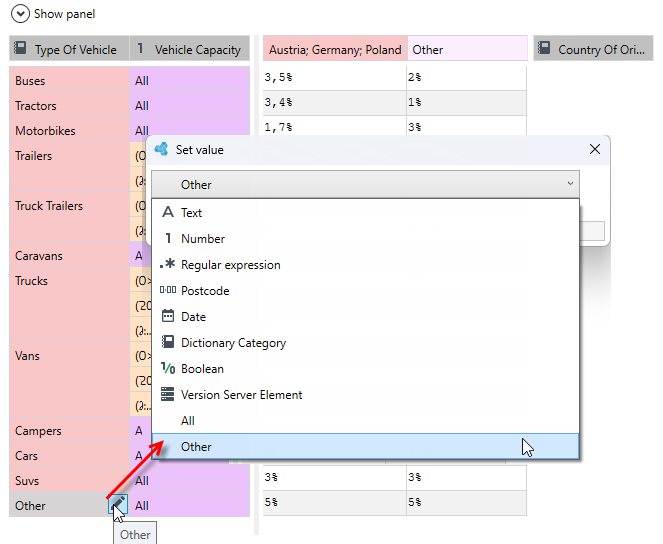This screenshot has width=663, height=544.
Task: Select the Trailers row label
Action: (x=33, y=156)
